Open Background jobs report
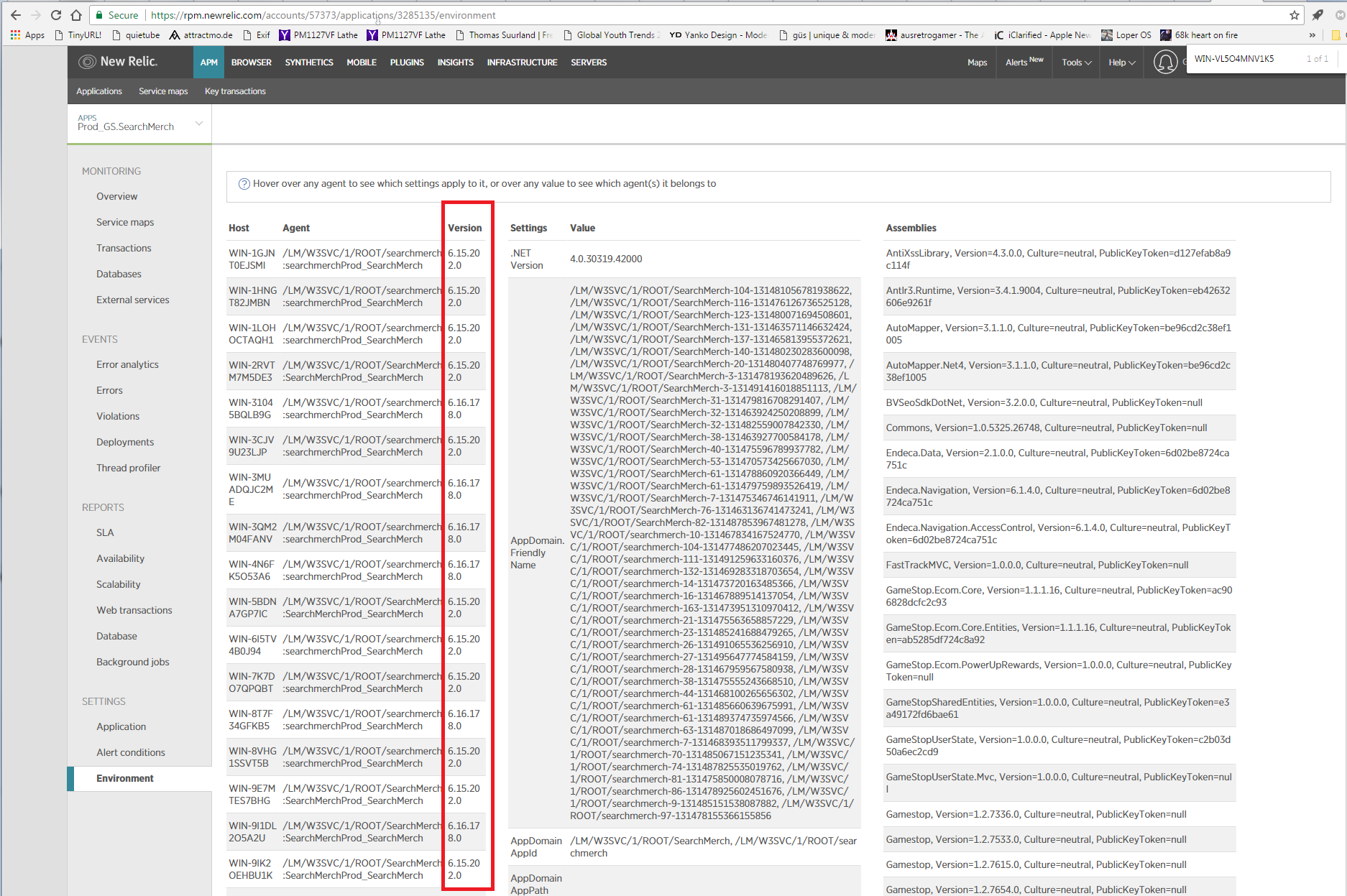The image size is (1347, 896). click(133, 662)
